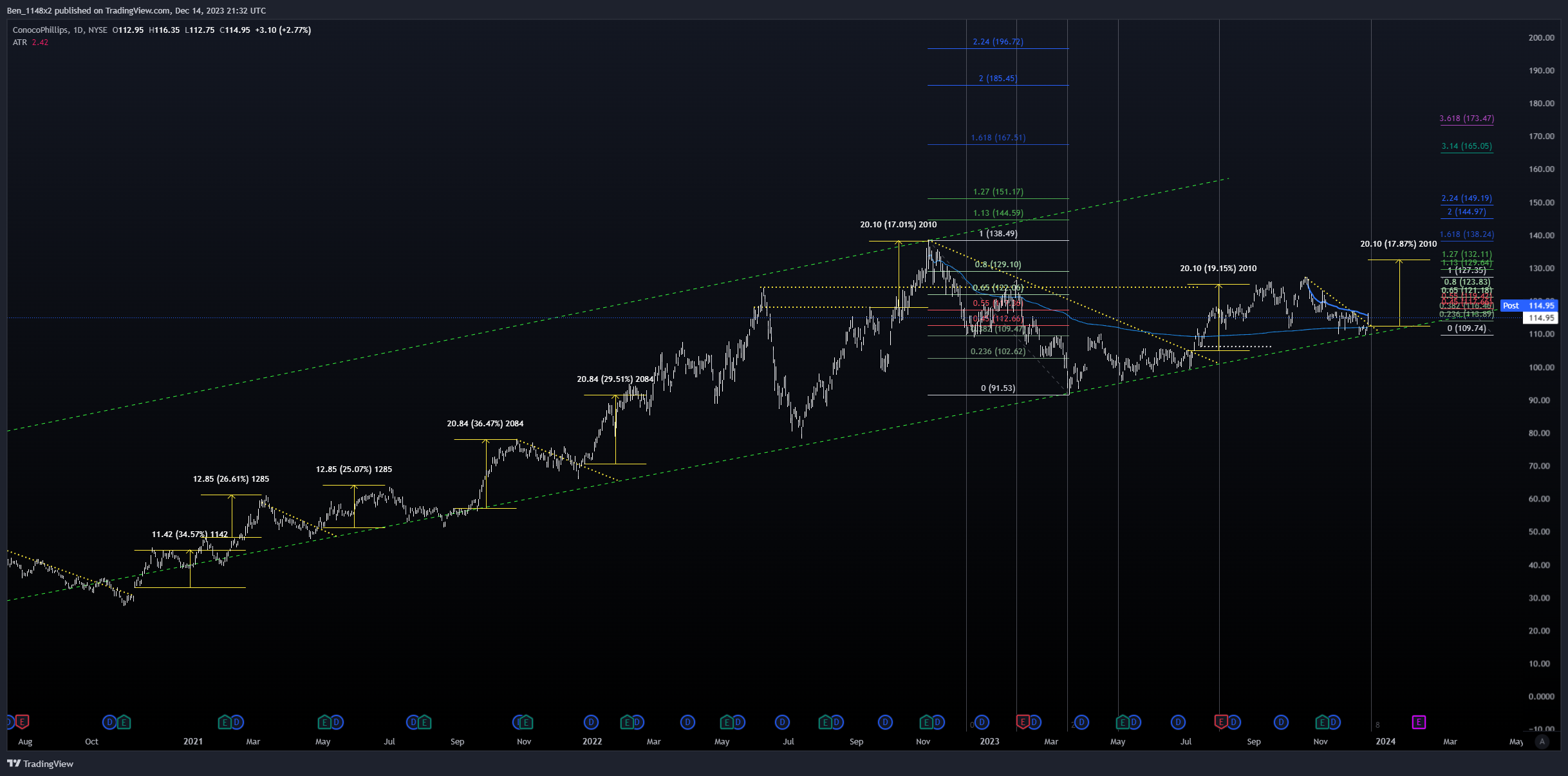Image resolution: width=1568 pixels, height=776 pixels.
Task: Select the Fib level '1.13 (144.59)'
Action: [998, 213]
